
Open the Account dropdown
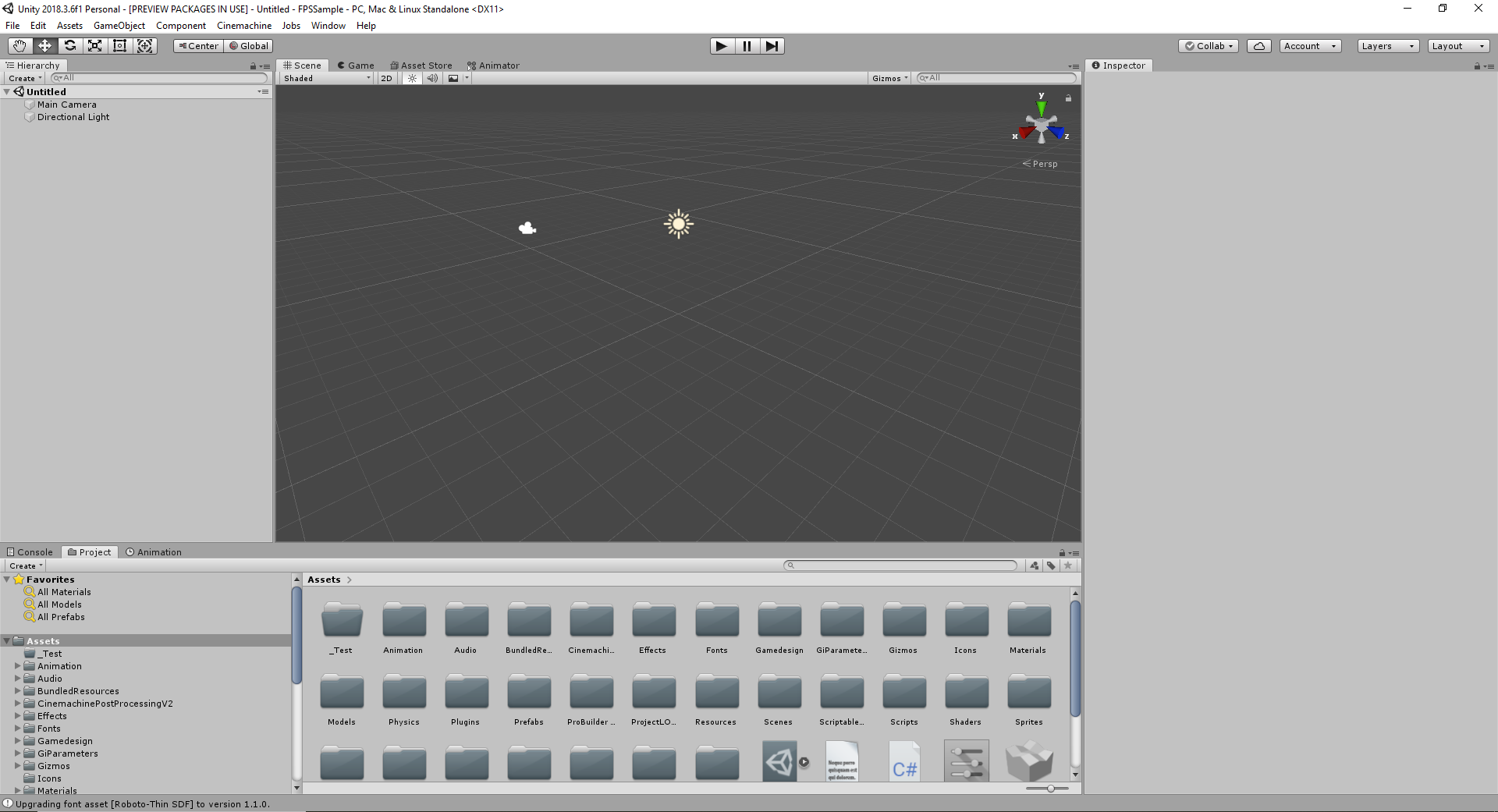click(x=1310, y=46)
